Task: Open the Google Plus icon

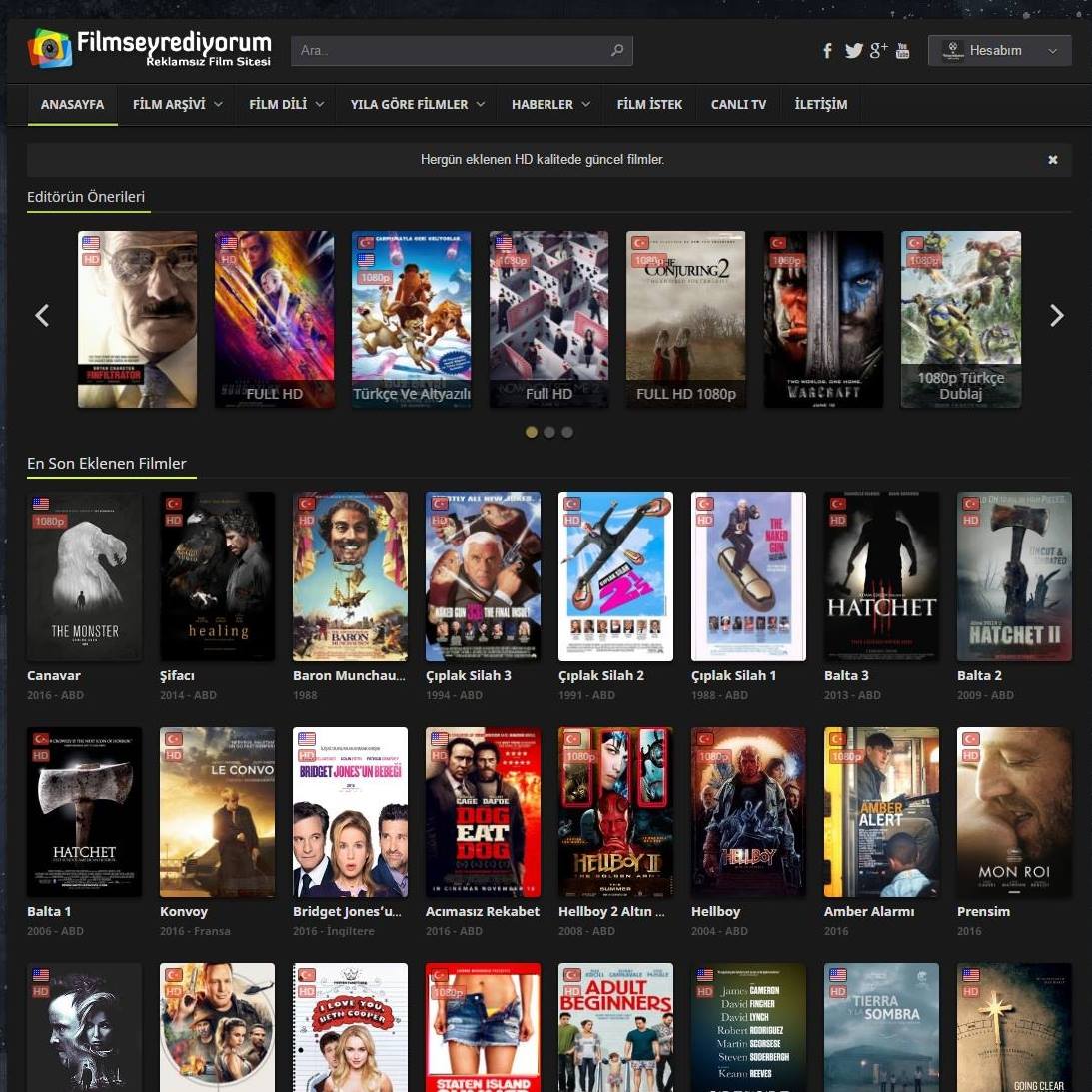Action: tap(878, 50)
